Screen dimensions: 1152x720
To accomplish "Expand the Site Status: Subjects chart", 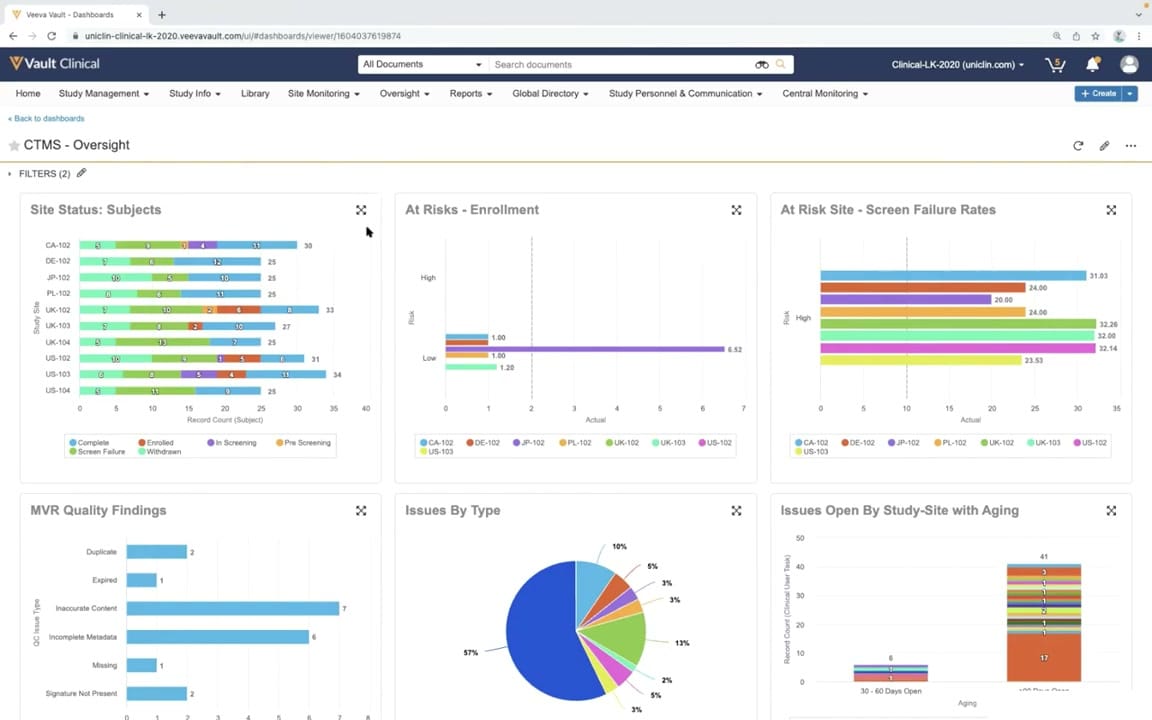I will pyautogui.click(x=361, y=210).
